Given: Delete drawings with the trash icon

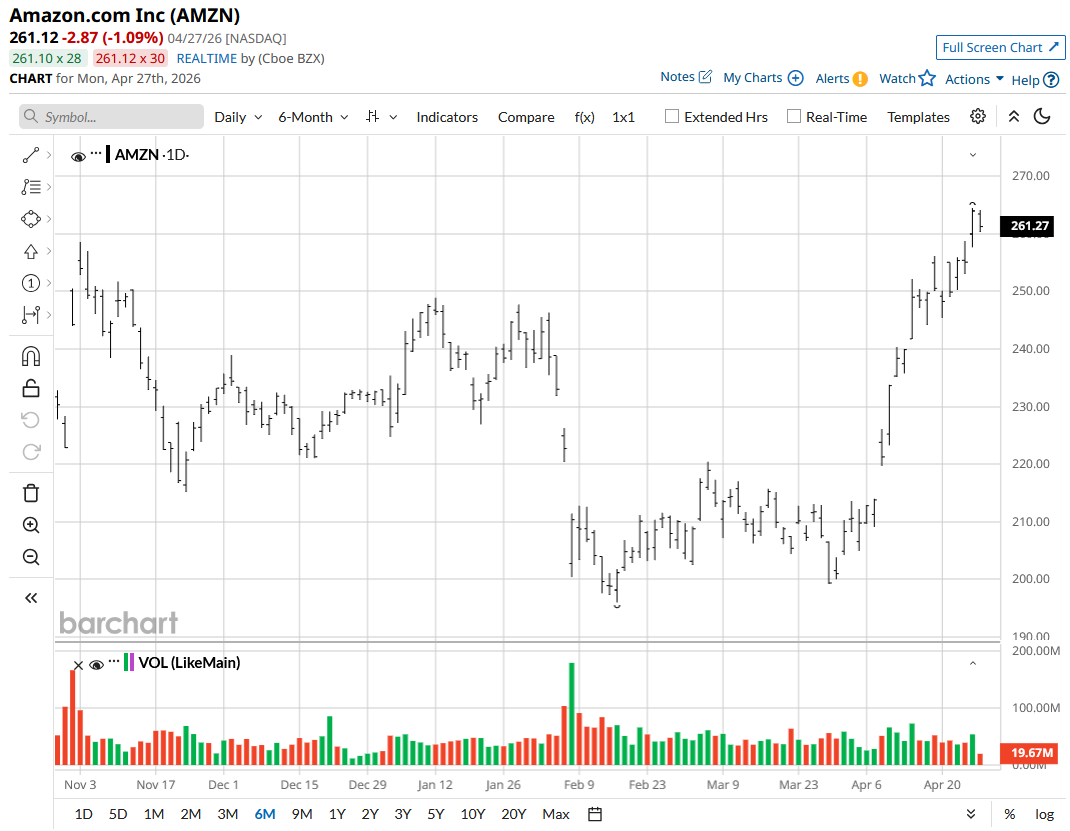Looking at the screenshot, I should coord(31,493).
